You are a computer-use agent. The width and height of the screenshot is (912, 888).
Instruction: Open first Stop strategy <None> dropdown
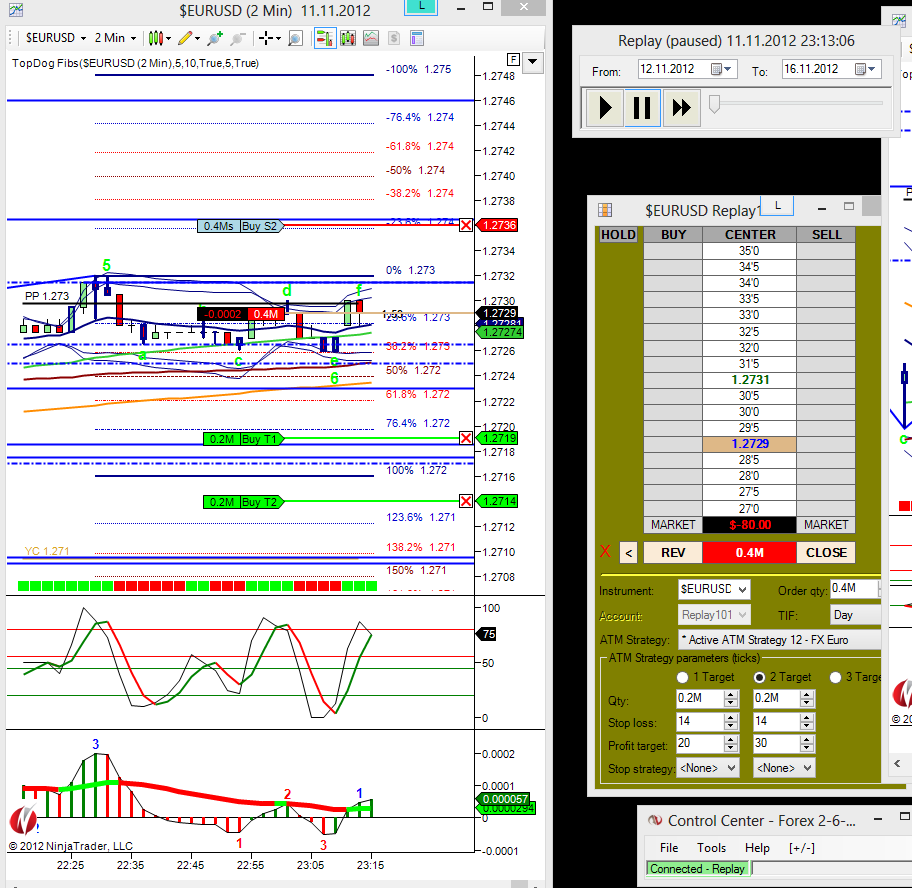[x=708, y=768]
